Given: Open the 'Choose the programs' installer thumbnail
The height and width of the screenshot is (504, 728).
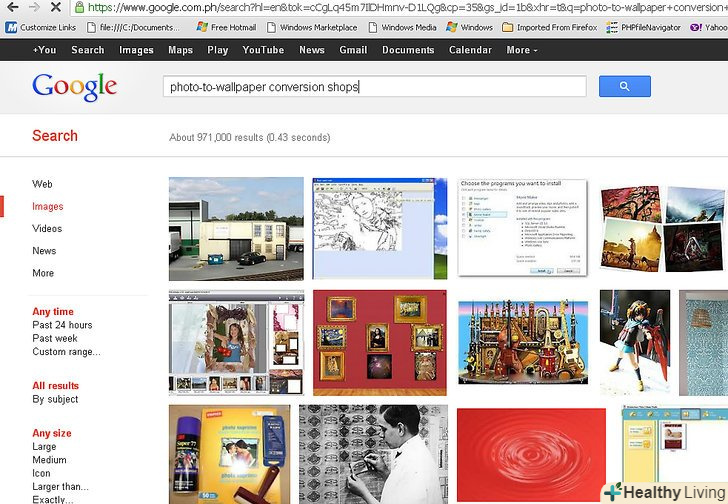Looking at the screenshot, I should [x=522, y=227].
